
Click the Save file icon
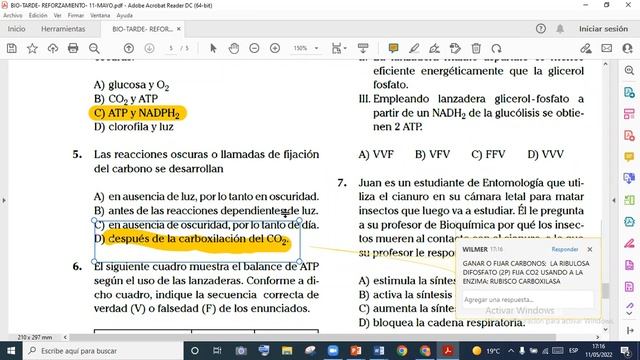12,48
